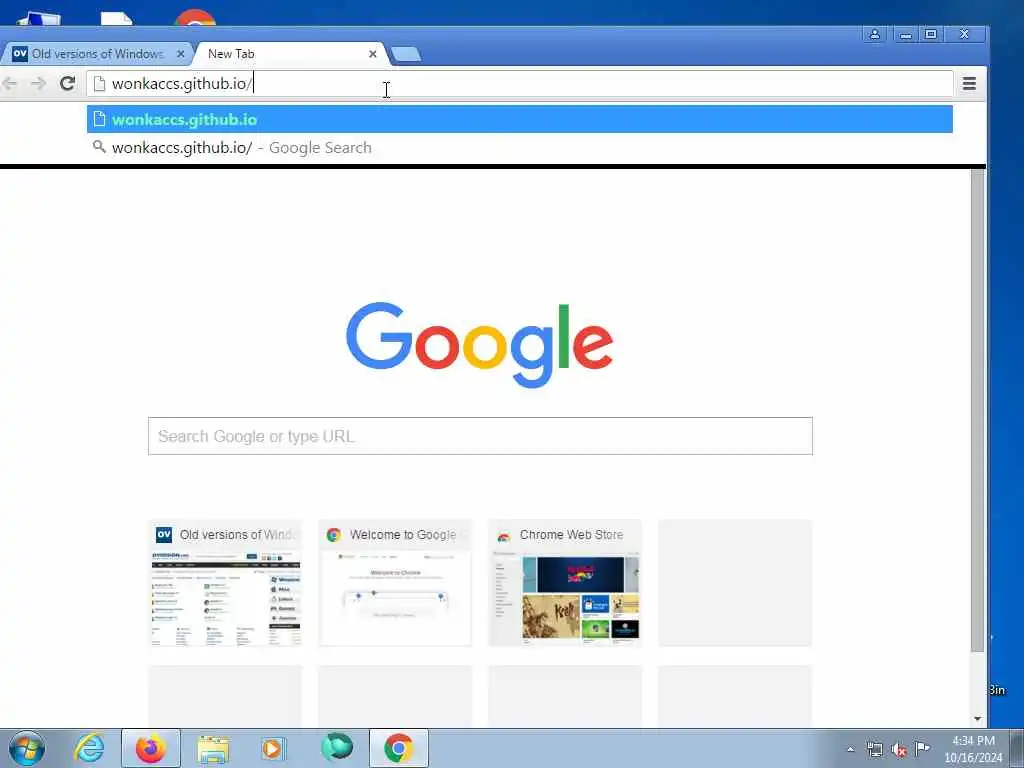Show hidden system tray icons

(x=850, y=750)
